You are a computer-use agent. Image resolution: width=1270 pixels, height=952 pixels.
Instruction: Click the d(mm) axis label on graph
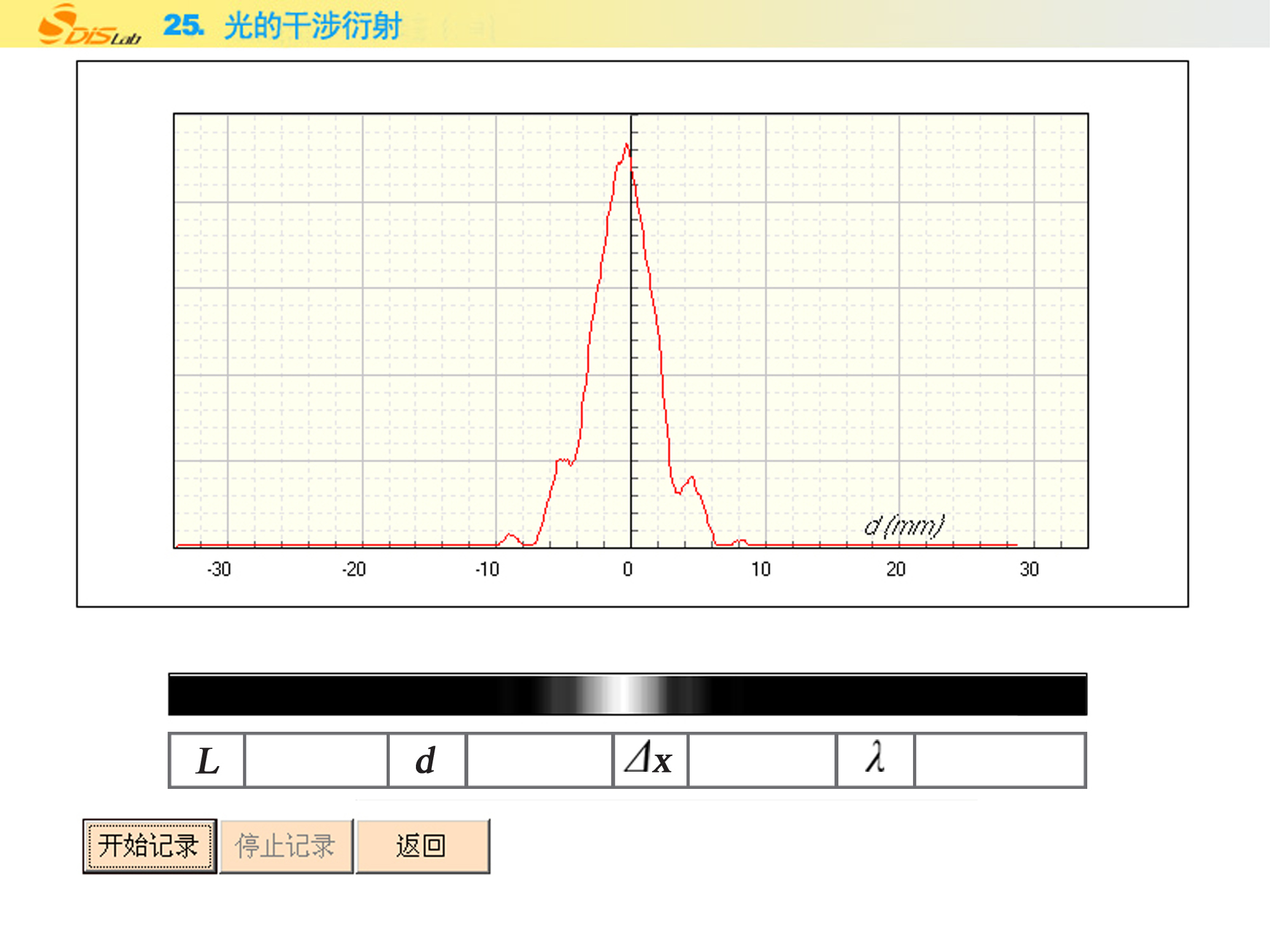click(904, 526)
